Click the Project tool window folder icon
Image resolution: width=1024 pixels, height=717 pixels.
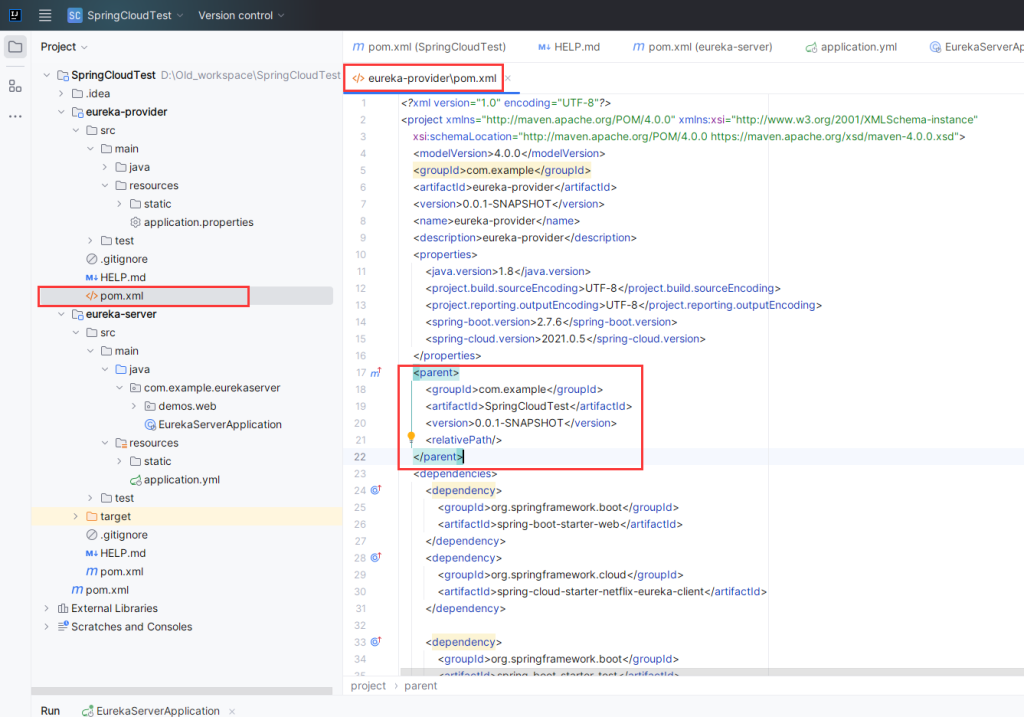pyautogui.click(x=15, y=47)
